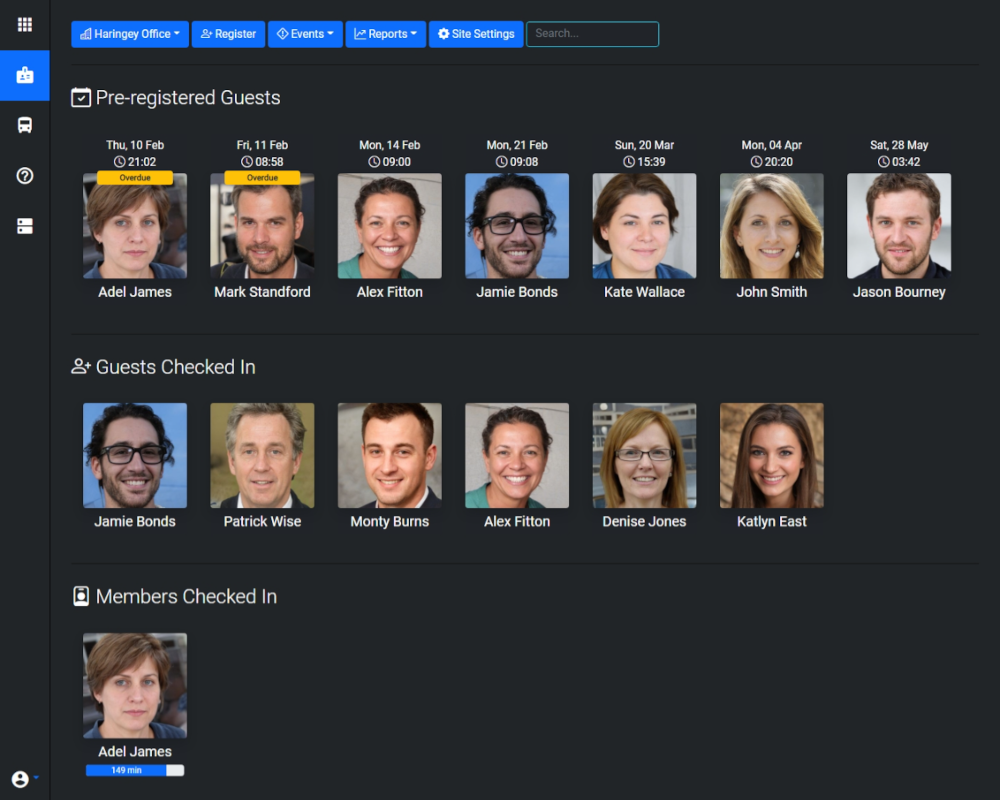The image size is (1000, 800).
Task: Open the Reports dropdown menu
Action: (x=385, y=34)
